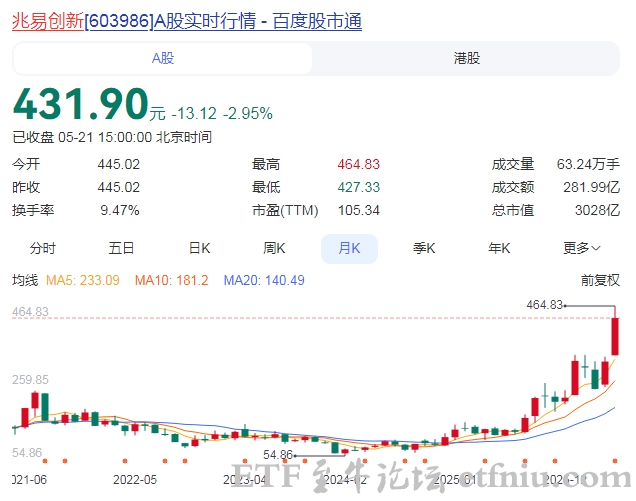The width and height of the screenshot is (636, 501).
Task: Select the 年K chart view
Action: pos(499,248)
